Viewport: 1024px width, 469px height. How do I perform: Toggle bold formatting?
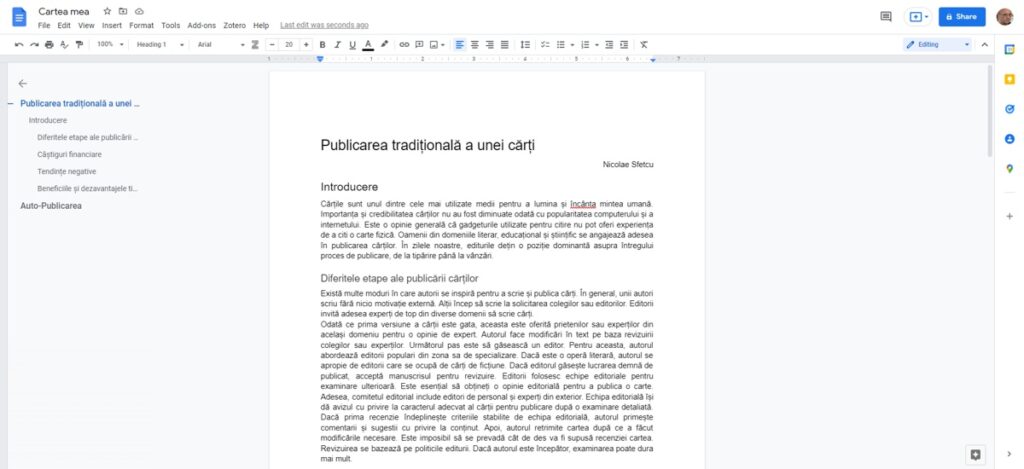click(x=322, y=44)
